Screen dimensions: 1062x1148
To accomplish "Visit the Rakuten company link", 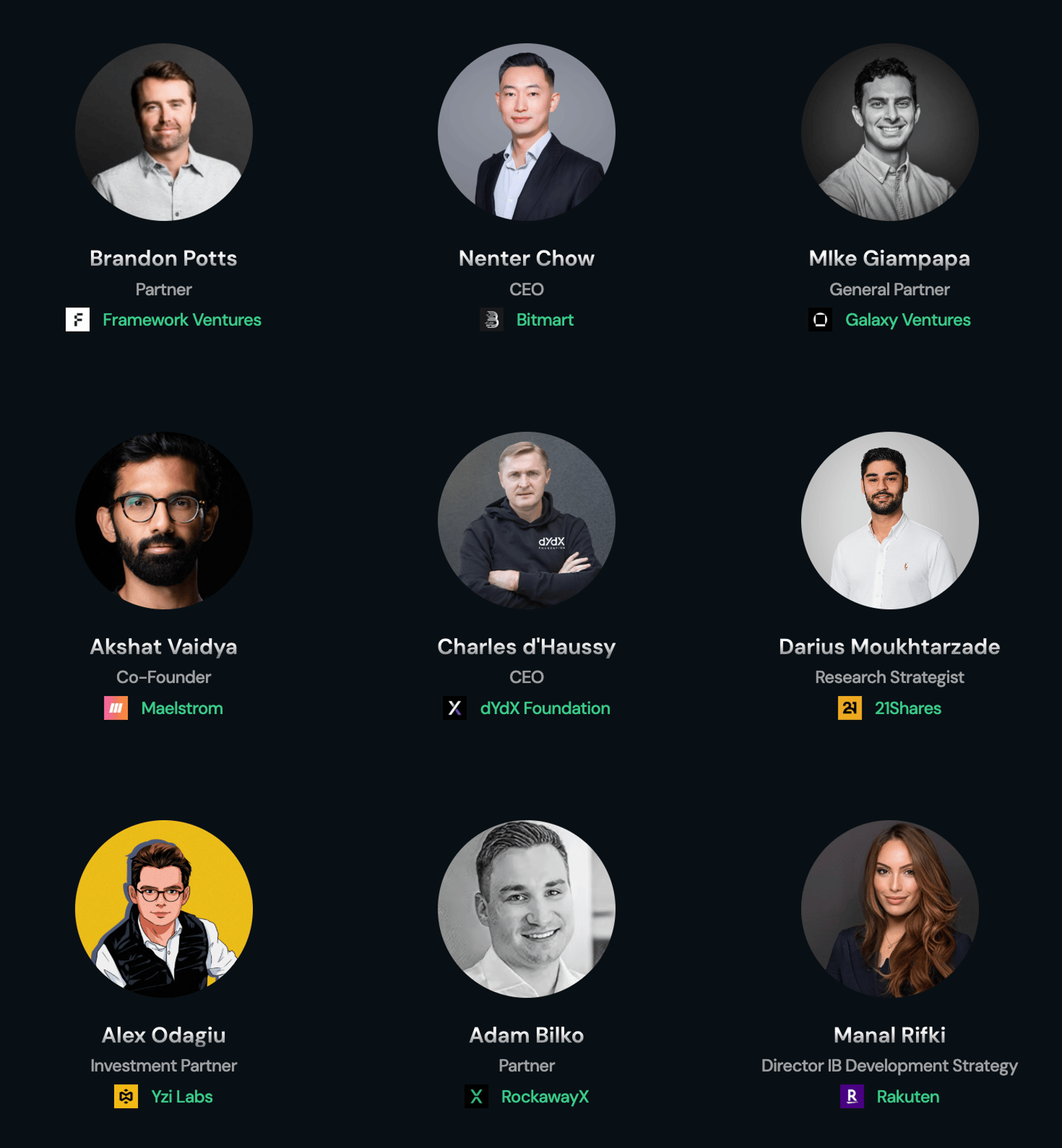I will (907, 1096).
